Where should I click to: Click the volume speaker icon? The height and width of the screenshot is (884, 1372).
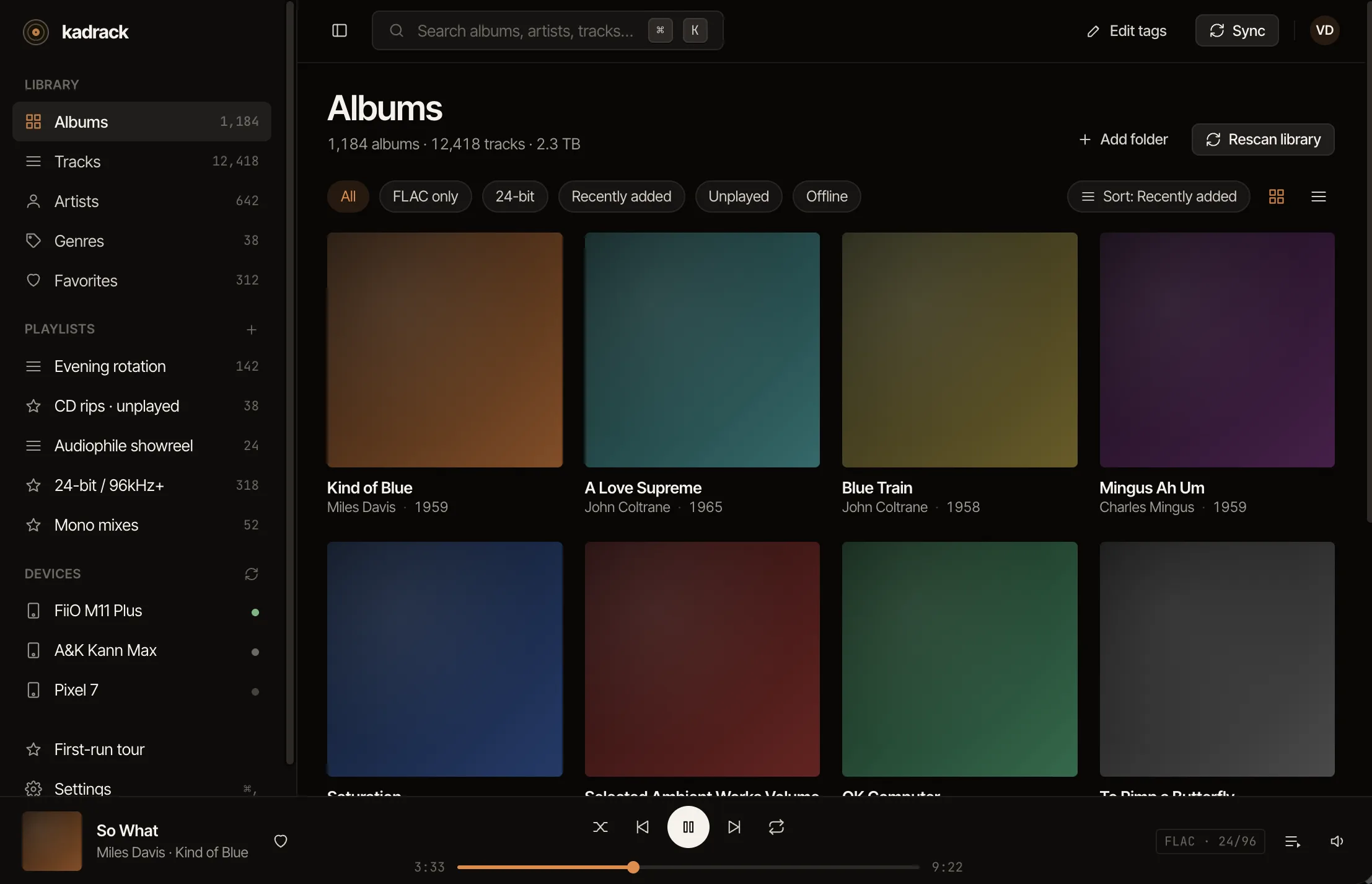1337,841
